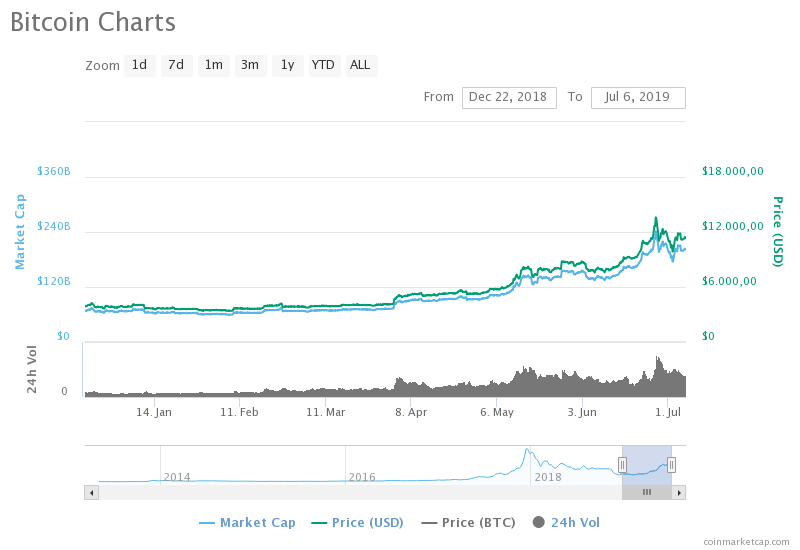The height and width of the screenshot is (550, 800).
Task: Click the navigator right range handle
Action: 671,465
